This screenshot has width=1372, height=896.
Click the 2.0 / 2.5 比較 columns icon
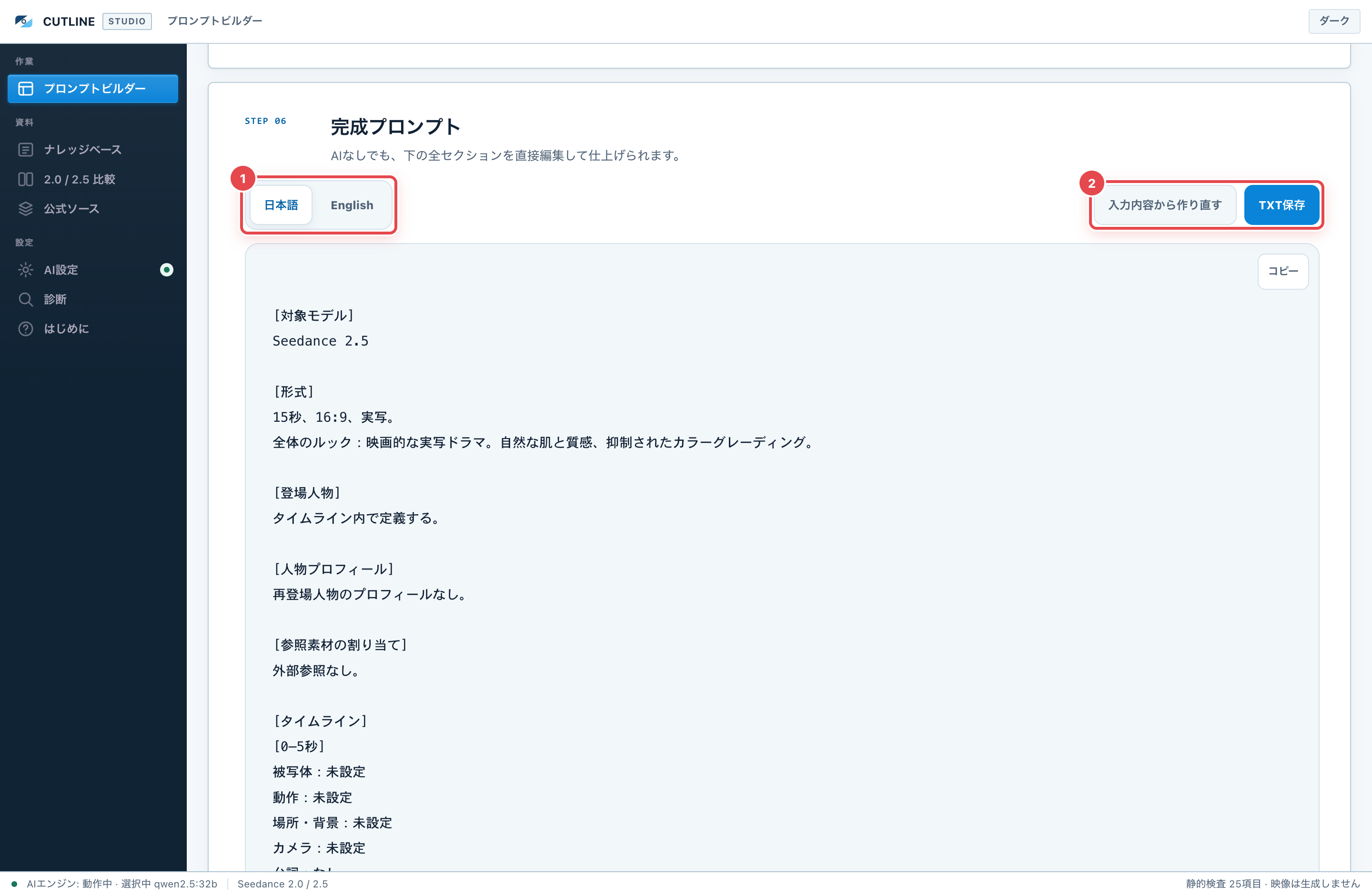25,179
